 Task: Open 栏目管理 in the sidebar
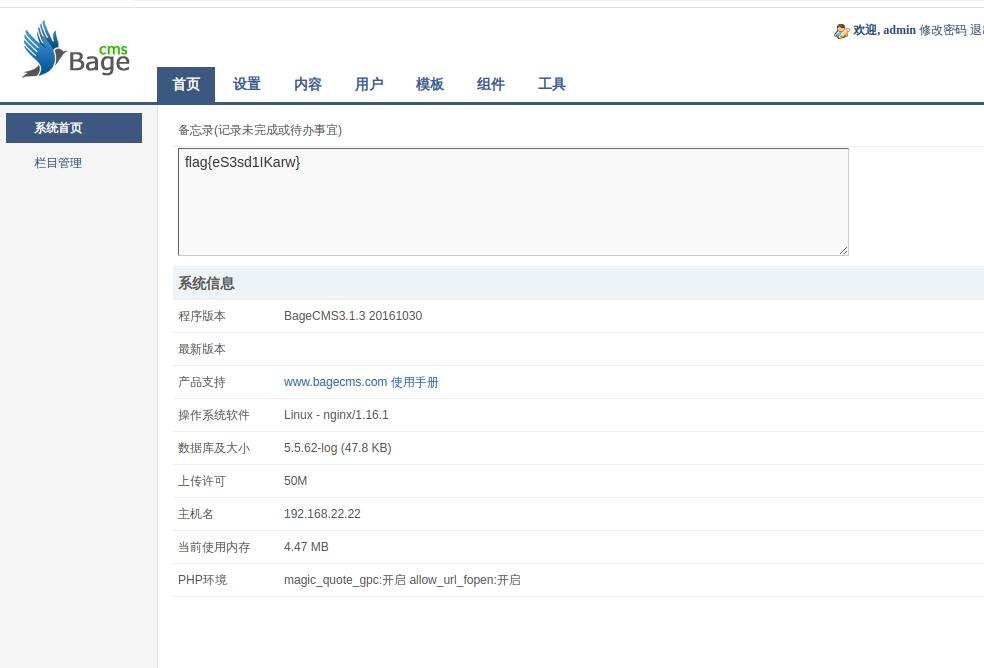pyautogui.click(x=58, y=163)
